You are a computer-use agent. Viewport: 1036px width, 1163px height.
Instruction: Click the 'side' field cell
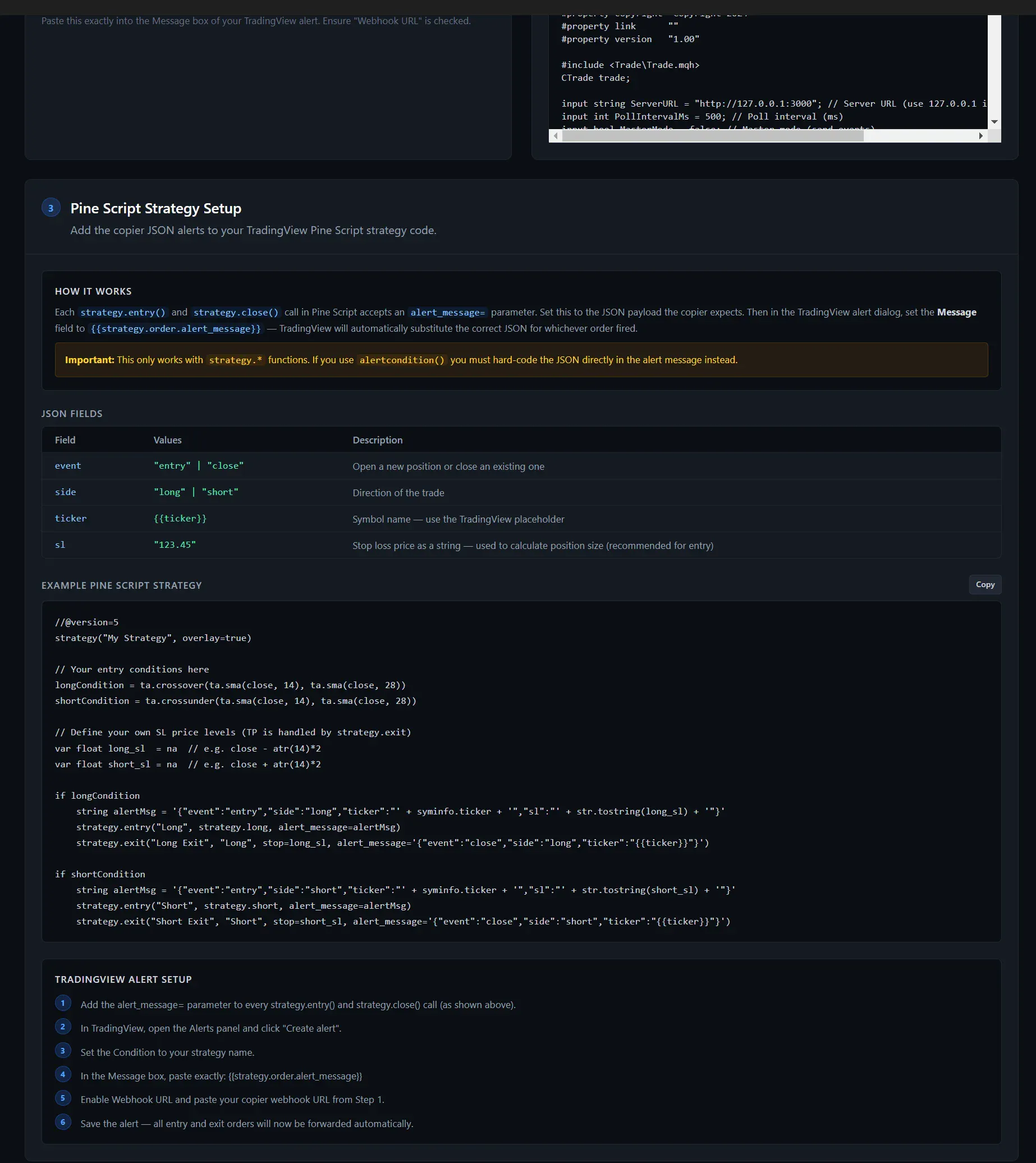coord(66,492)
